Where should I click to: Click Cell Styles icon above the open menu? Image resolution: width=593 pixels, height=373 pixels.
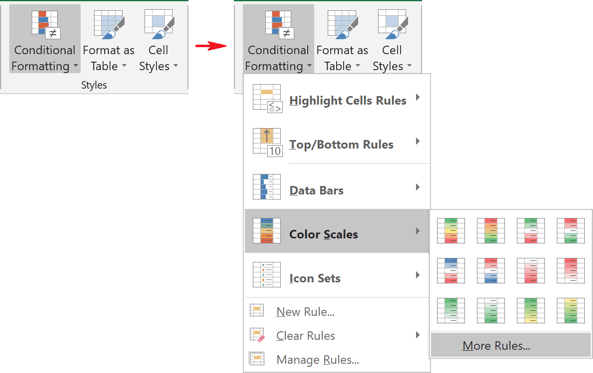click(x=393, y=25)
